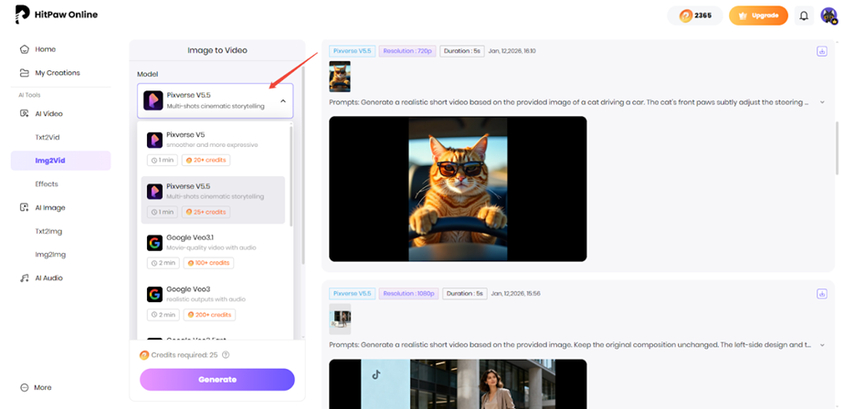
Task: Play the woman TikTok video preview
Action: coord(458,384)
